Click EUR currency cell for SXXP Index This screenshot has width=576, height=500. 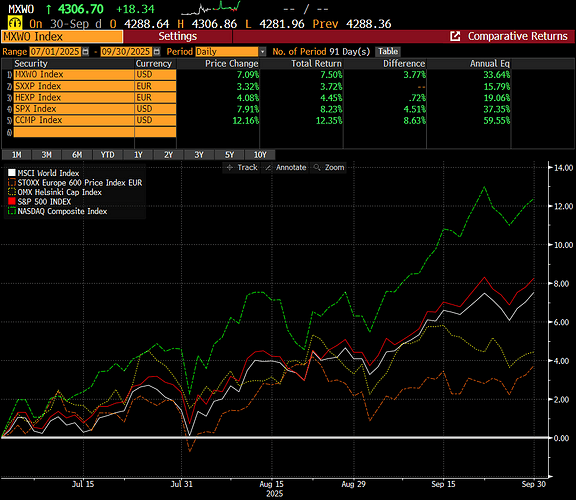point(155,86)
